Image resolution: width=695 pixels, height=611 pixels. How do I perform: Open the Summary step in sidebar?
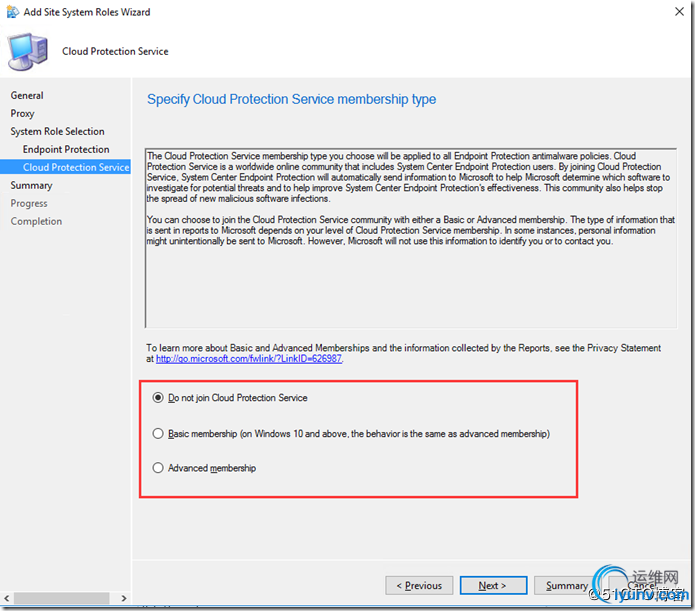(x=31, y=185)
